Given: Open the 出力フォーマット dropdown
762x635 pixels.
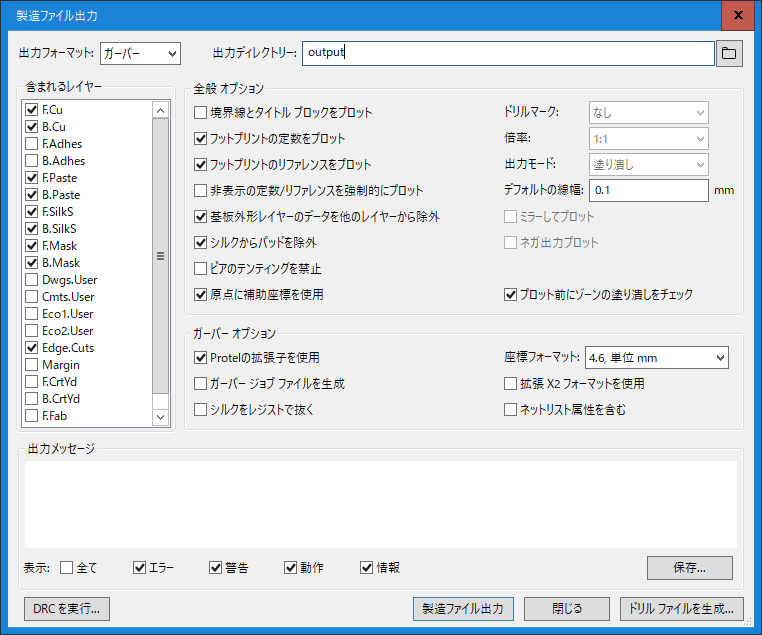Looking at the screenshot, I should (140, 53).
